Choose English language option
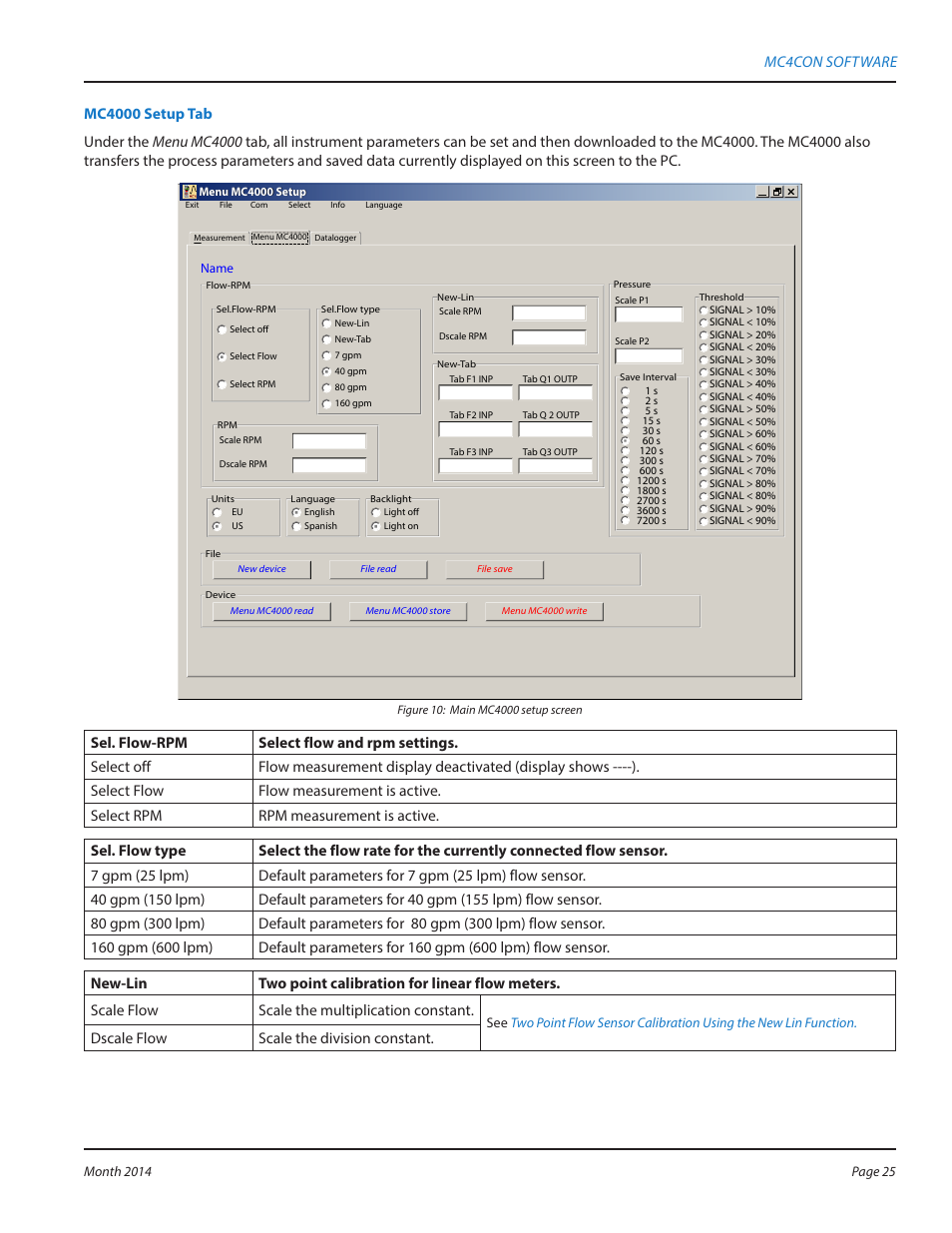 (296, 512)
